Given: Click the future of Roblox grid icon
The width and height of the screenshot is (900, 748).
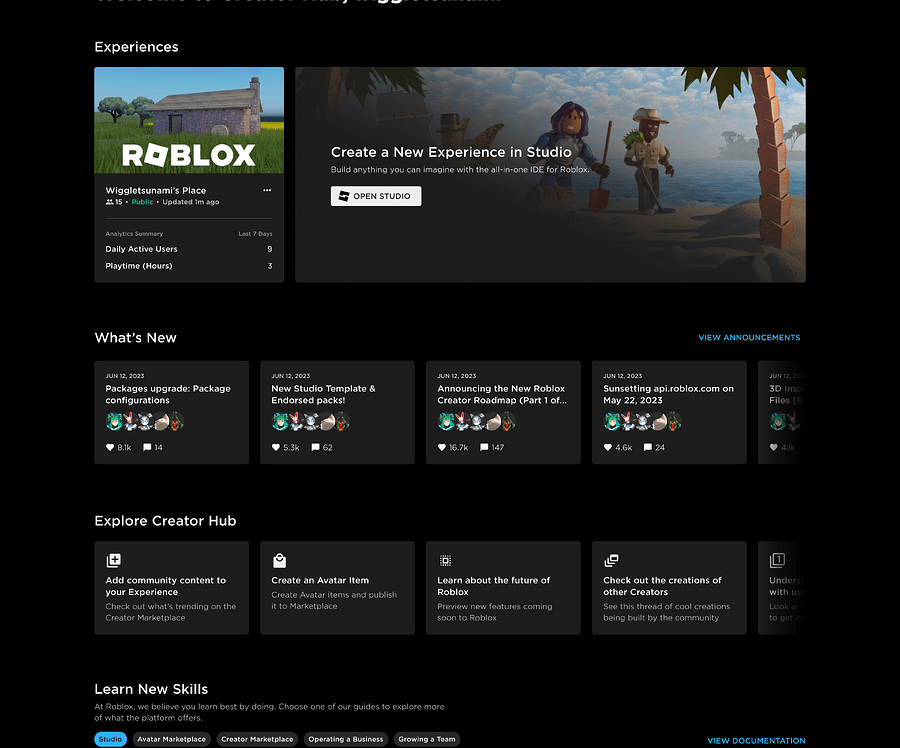Looking at the screenshot, I should click(x=445, y=560).
